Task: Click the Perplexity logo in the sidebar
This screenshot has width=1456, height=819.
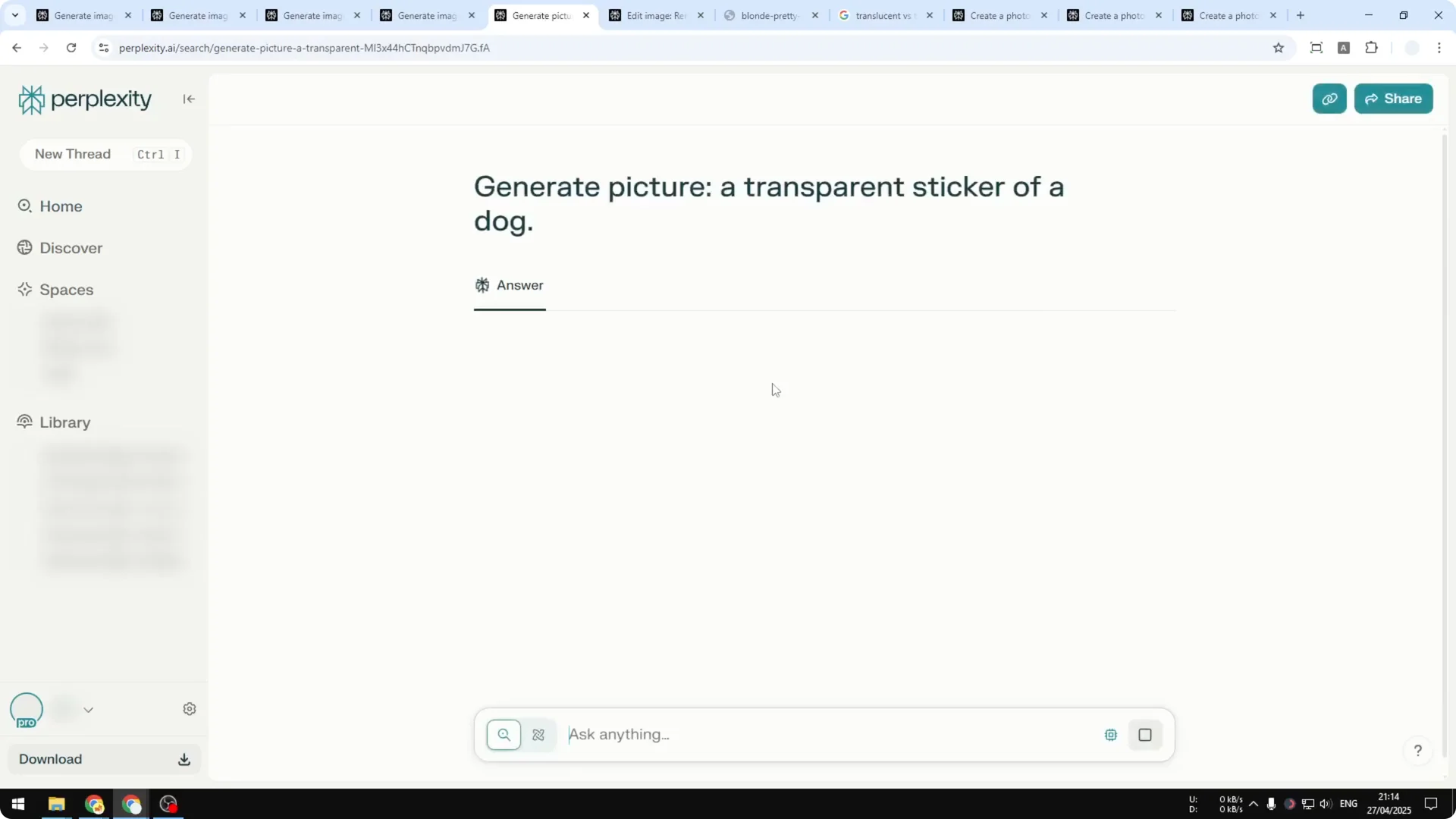Action: tap(85, 99)
